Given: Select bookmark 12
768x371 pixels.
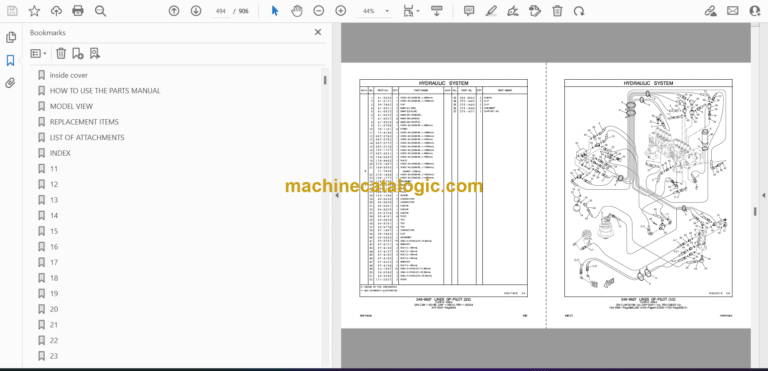Looking at the screenshot, I should point(53,184).
